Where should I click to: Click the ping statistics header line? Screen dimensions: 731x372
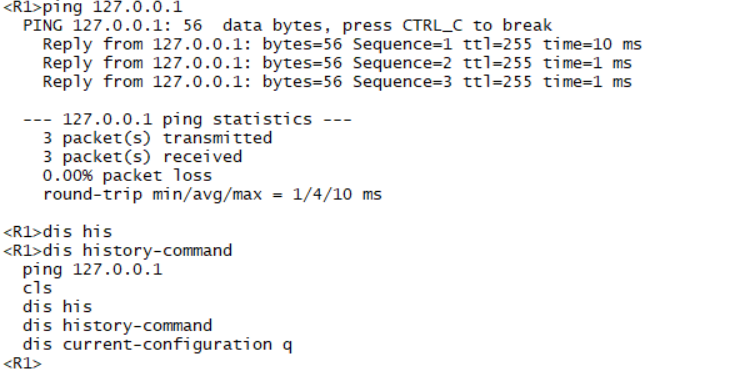187,119
